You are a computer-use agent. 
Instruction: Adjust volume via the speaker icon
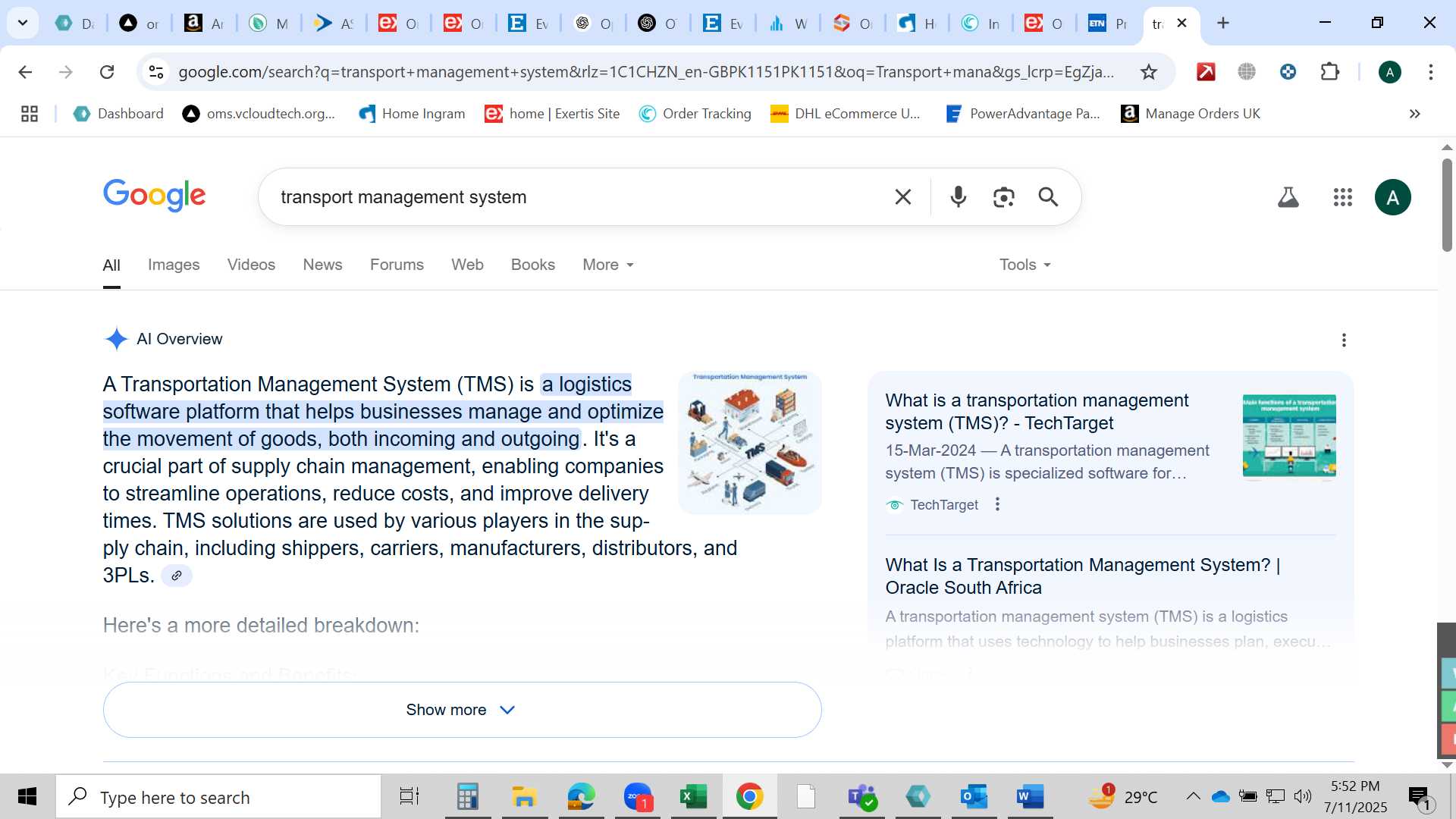1302,796
